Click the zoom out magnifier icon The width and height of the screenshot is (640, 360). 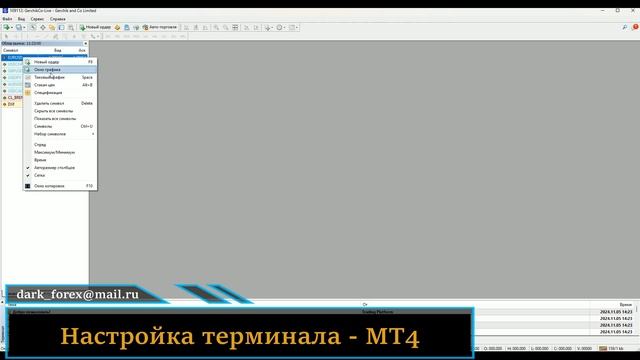[225, 27]
